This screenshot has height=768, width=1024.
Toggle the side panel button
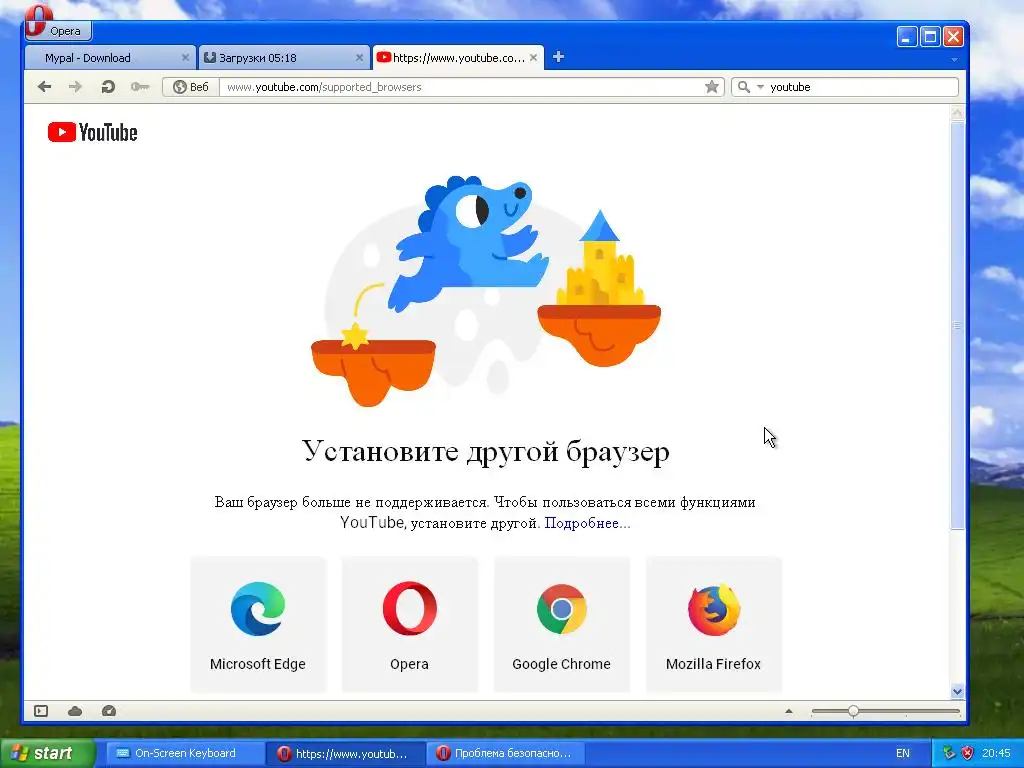(41, 711)
